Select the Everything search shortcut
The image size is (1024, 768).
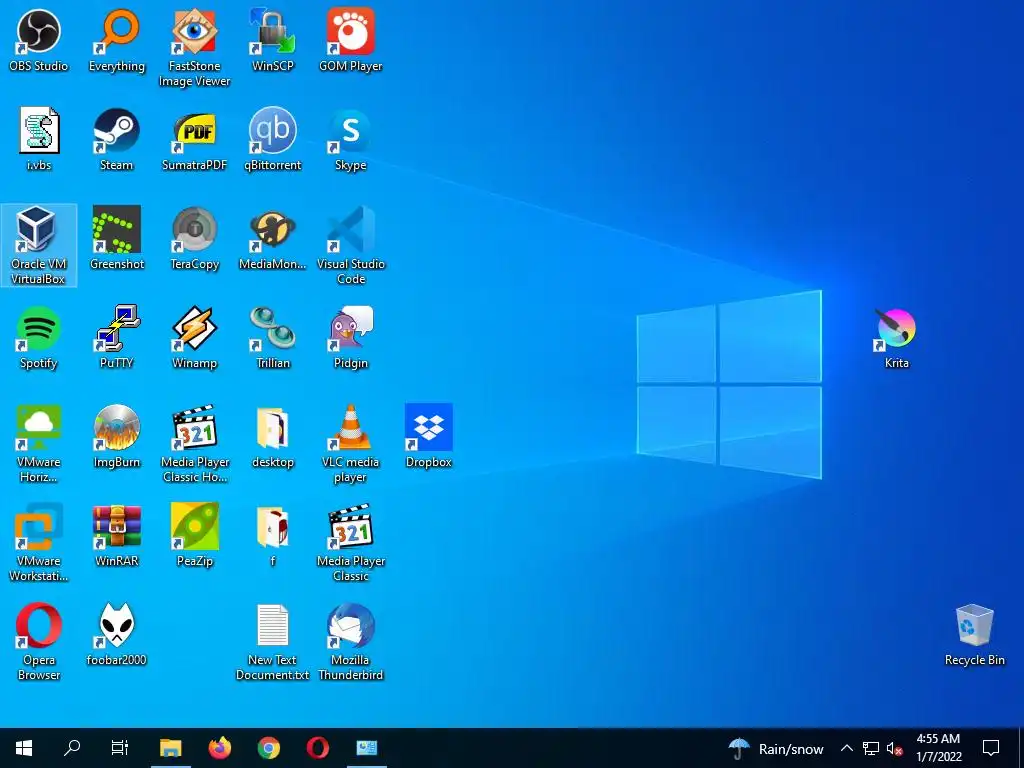(117, 40)
